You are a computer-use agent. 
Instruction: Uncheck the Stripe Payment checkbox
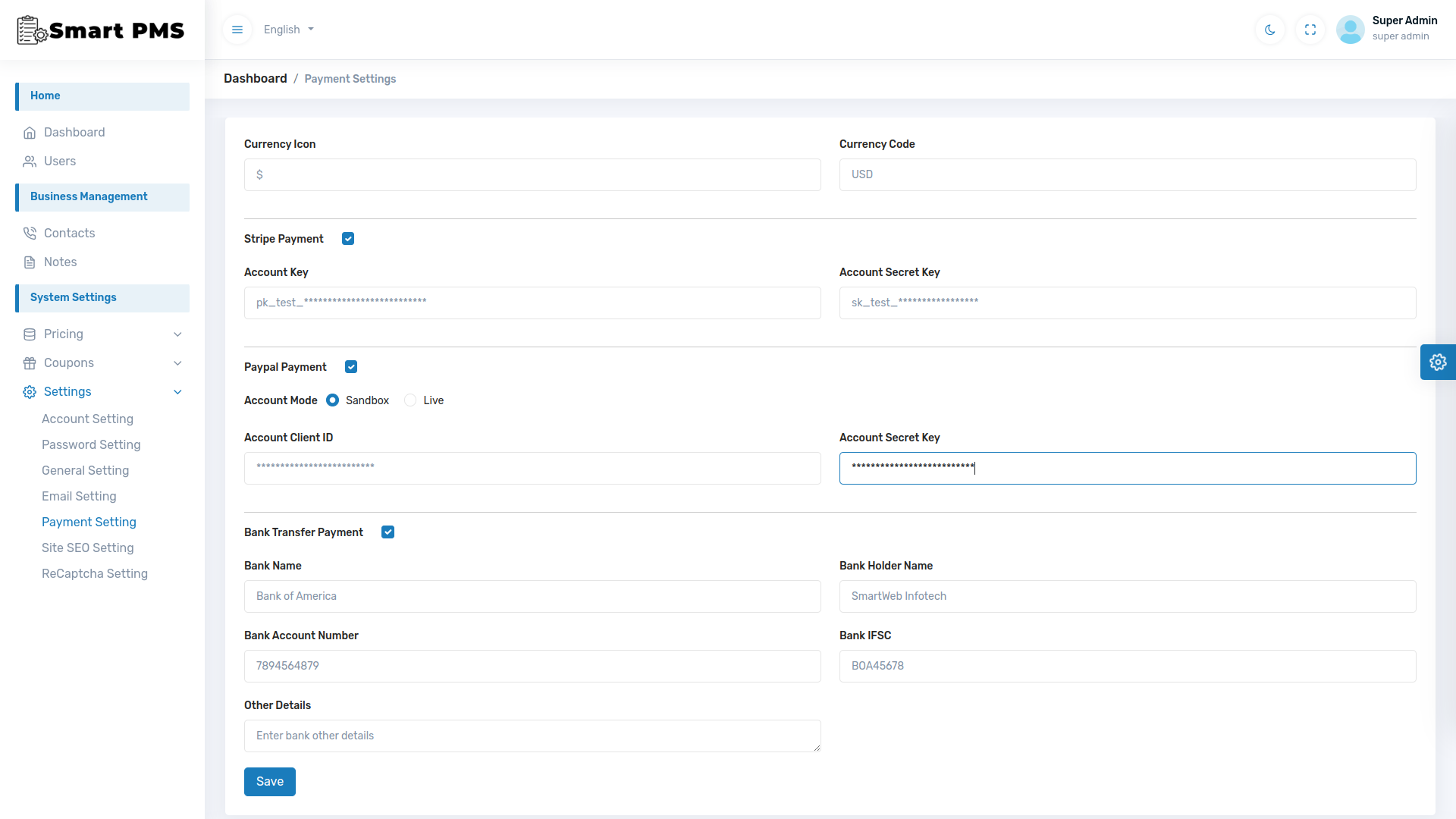(348, 239)
